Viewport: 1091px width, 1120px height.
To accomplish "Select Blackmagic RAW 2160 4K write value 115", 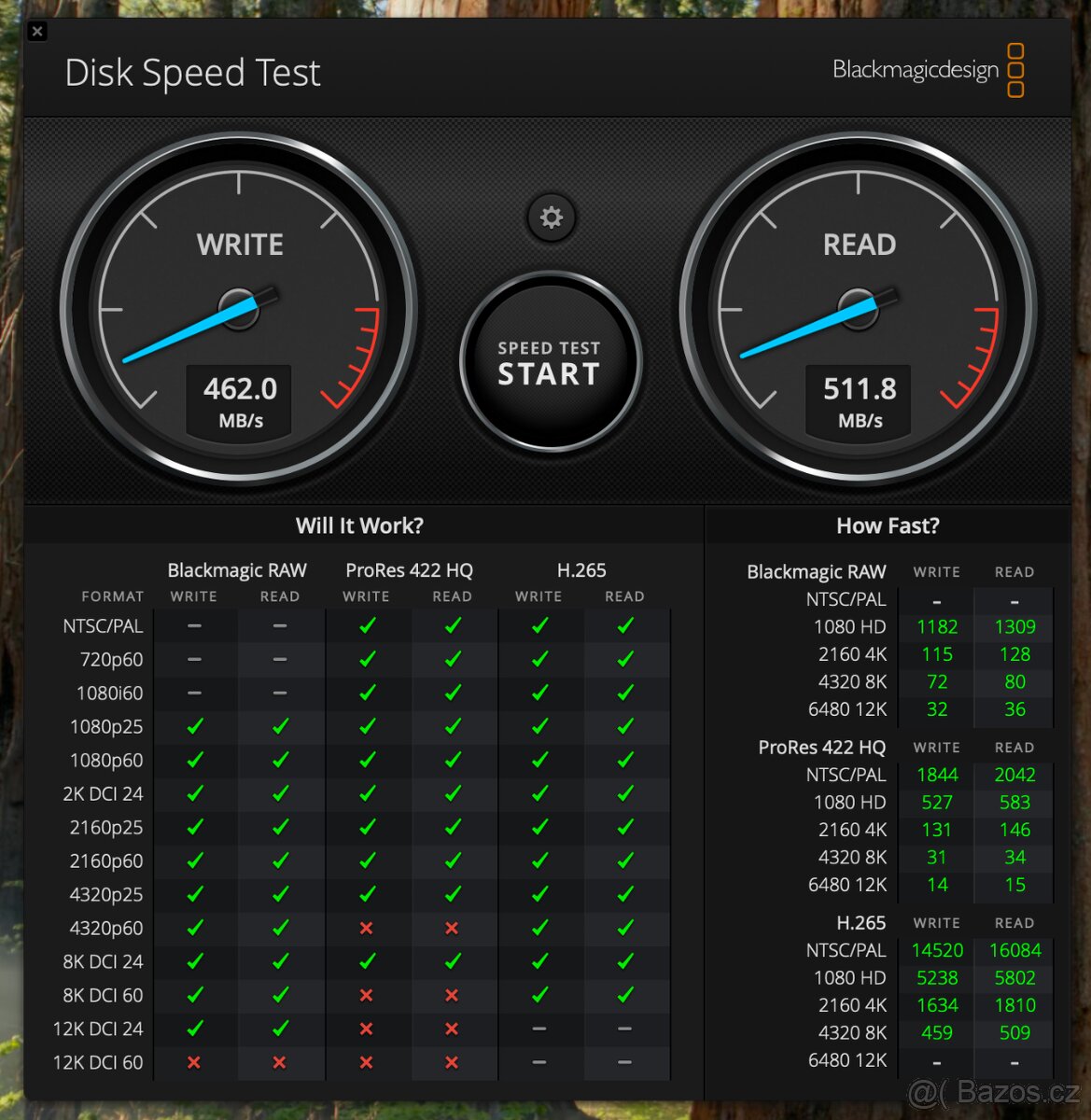I will 937,654.
